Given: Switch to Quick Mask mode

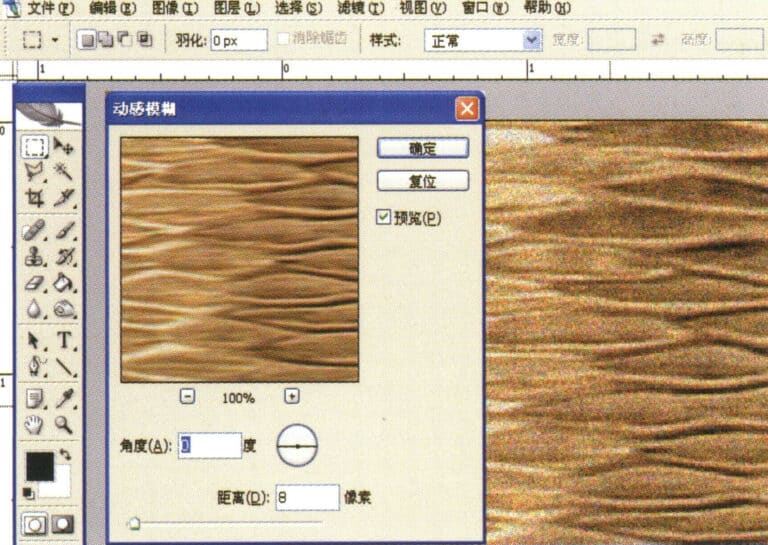Looking at the screenshot, I should 63,524.
